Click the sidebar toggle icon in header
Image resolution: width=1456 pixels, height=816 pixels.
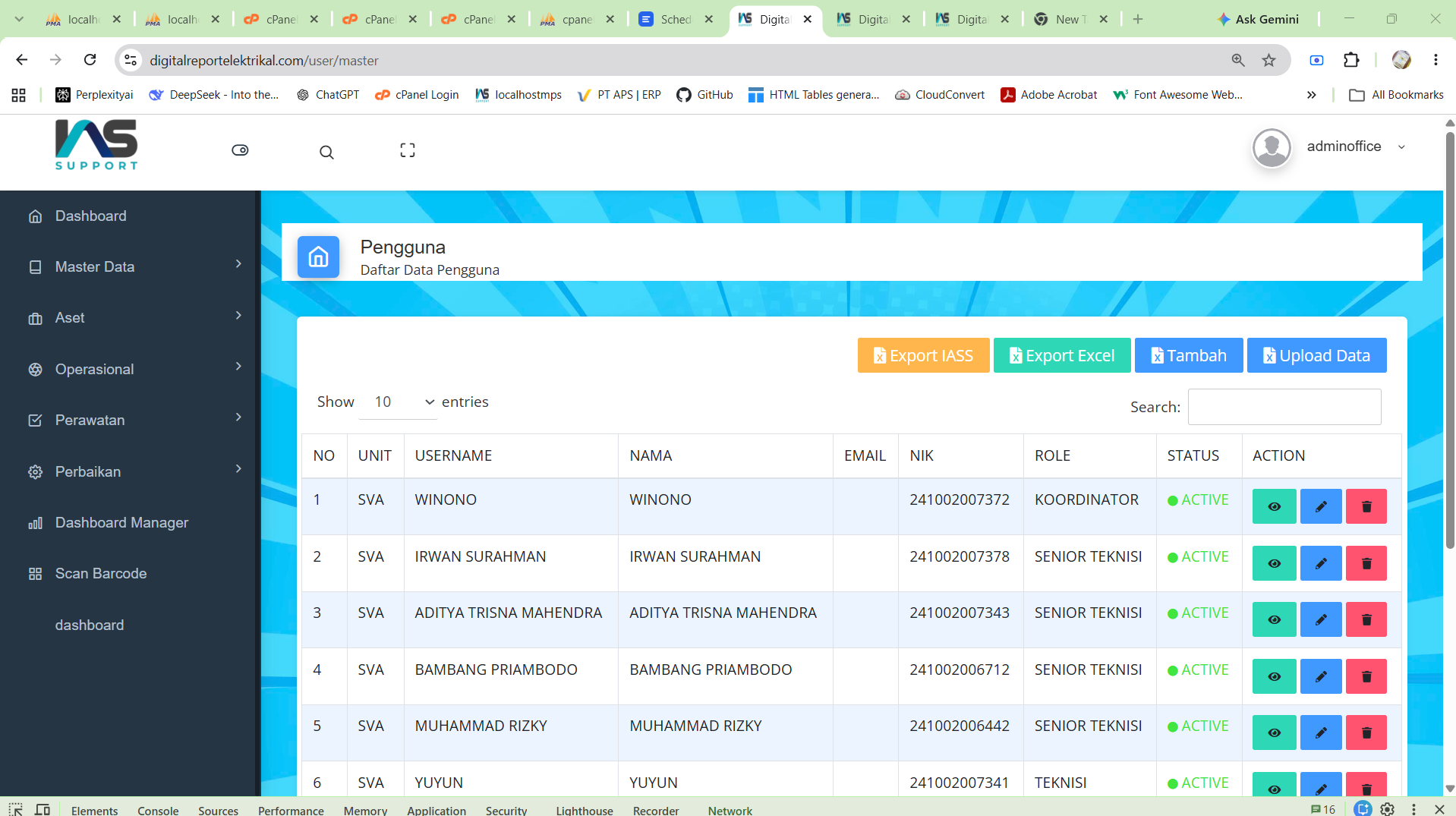point(240,150)
